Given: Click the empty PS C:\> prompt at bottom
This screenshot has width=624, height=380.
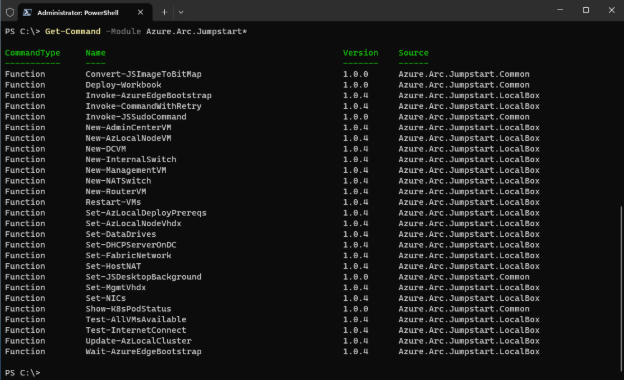Looking at the screenshot, I should pos(23,373).
